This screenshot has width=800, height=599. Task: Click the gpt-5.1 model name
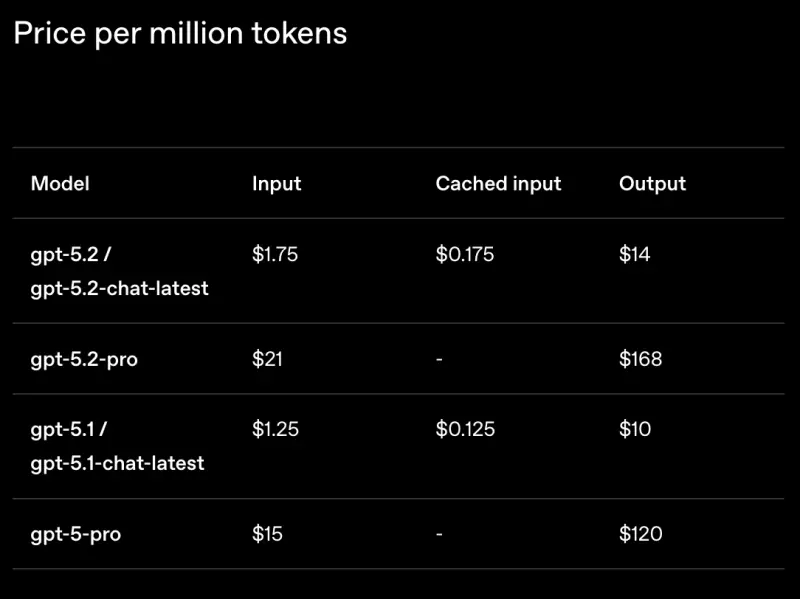tap(64, 429)
